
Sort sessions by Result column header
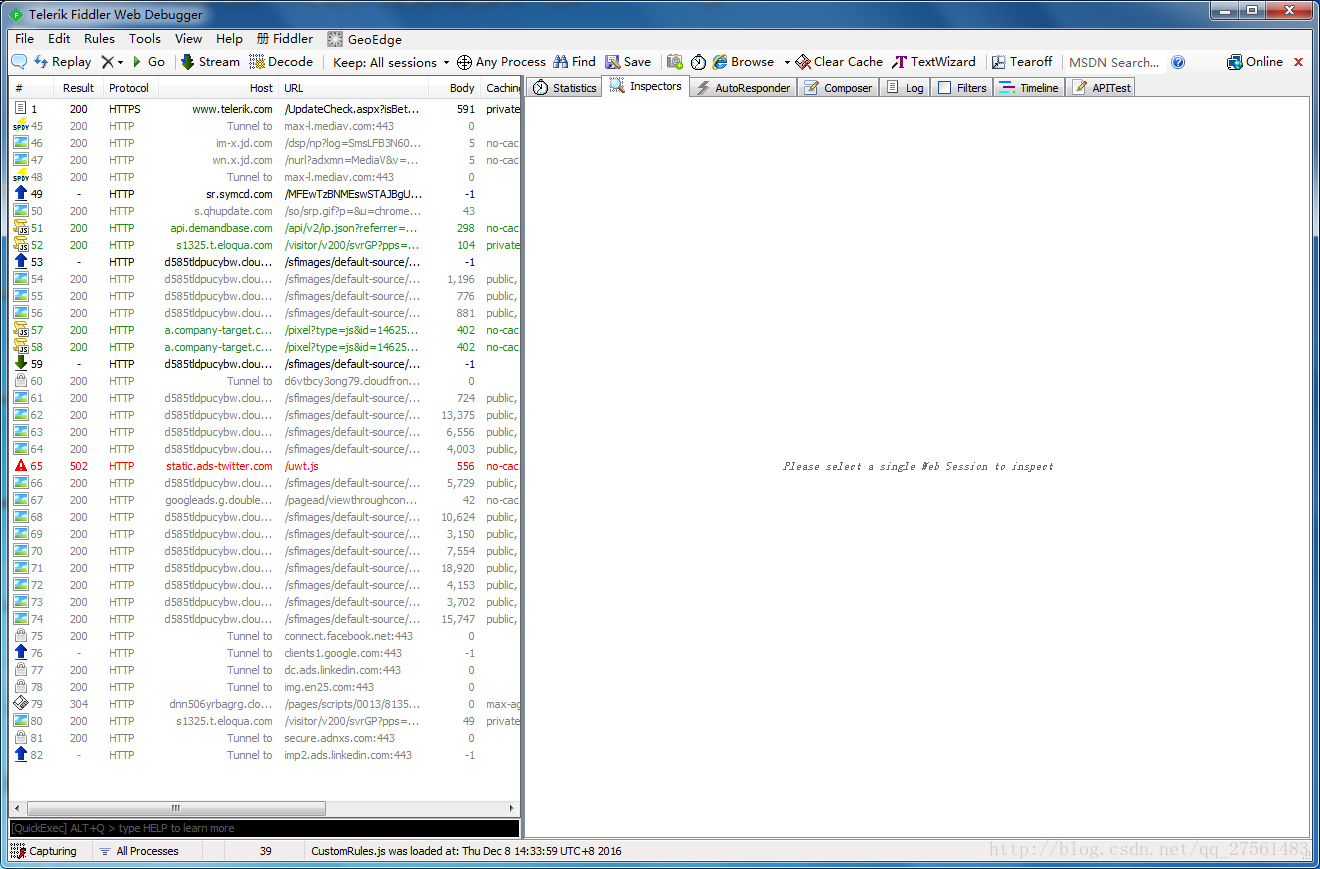point(78,88)
